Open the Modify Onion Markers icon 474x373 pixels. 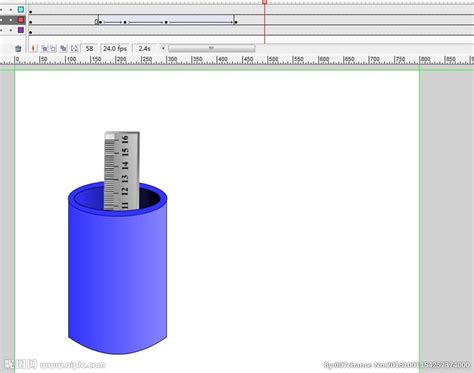pos(74,49)
